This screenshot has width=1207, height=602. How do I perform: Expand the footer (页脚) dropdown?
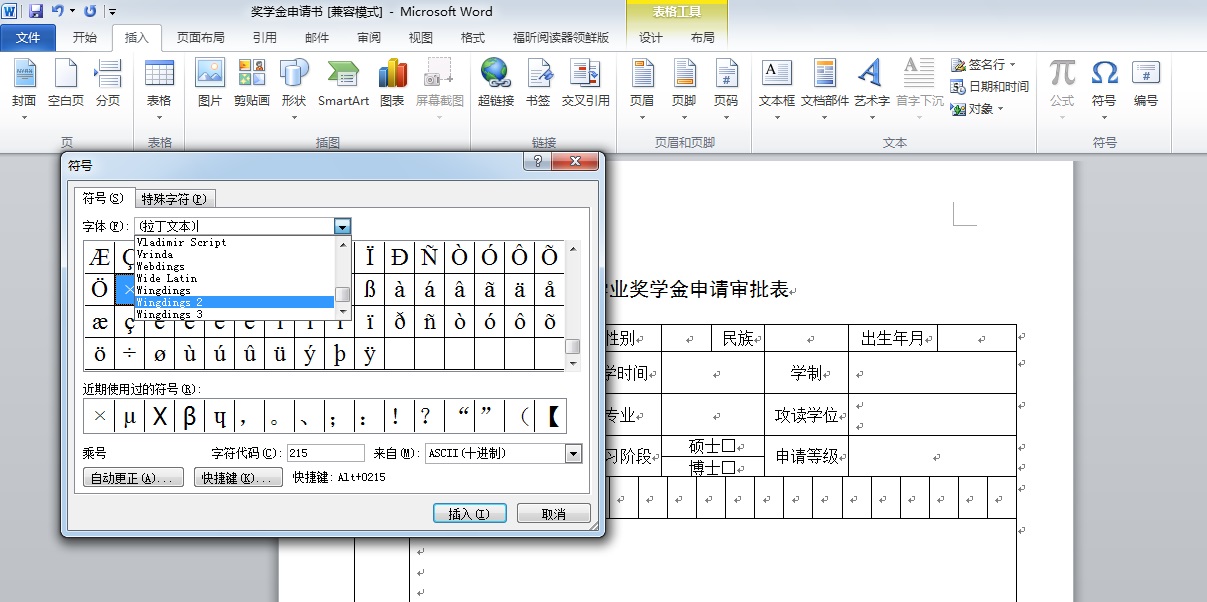(x=684, y=117)
